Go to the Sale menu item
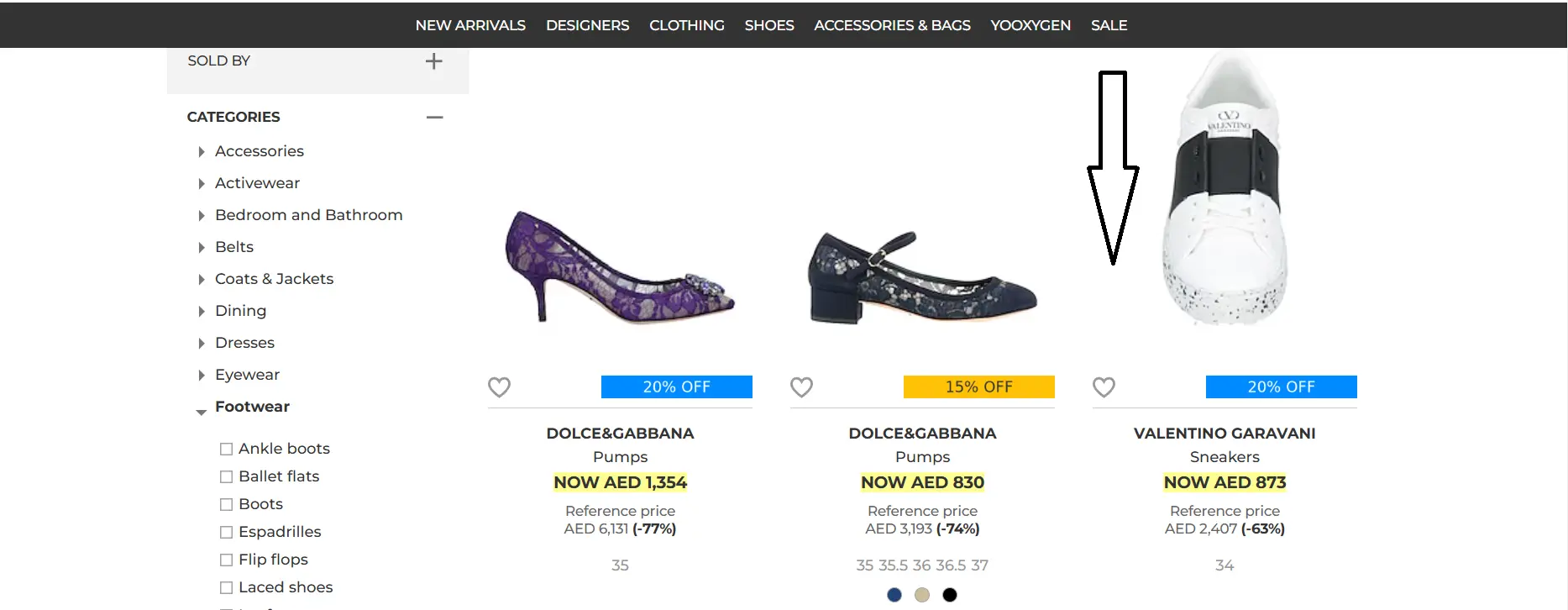 pyautogui.click(x=1109, y=25)
